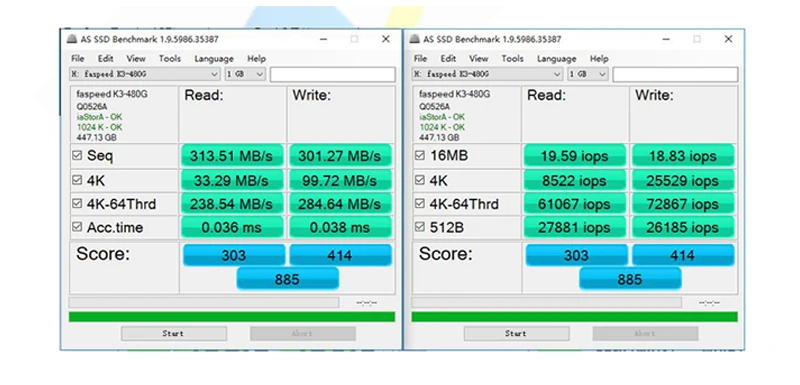Viewport: 800px width, 385px height.
Task: Open Tools menu in left window
Action: pyautogui.click(x=169, y=59)
